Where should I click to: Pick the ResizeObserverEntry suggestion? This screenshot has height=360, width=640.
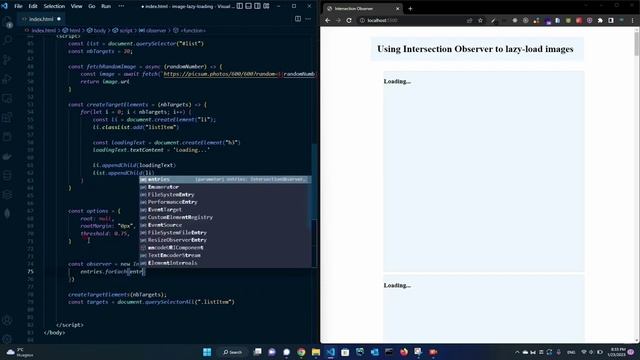[x=225, y=240]
